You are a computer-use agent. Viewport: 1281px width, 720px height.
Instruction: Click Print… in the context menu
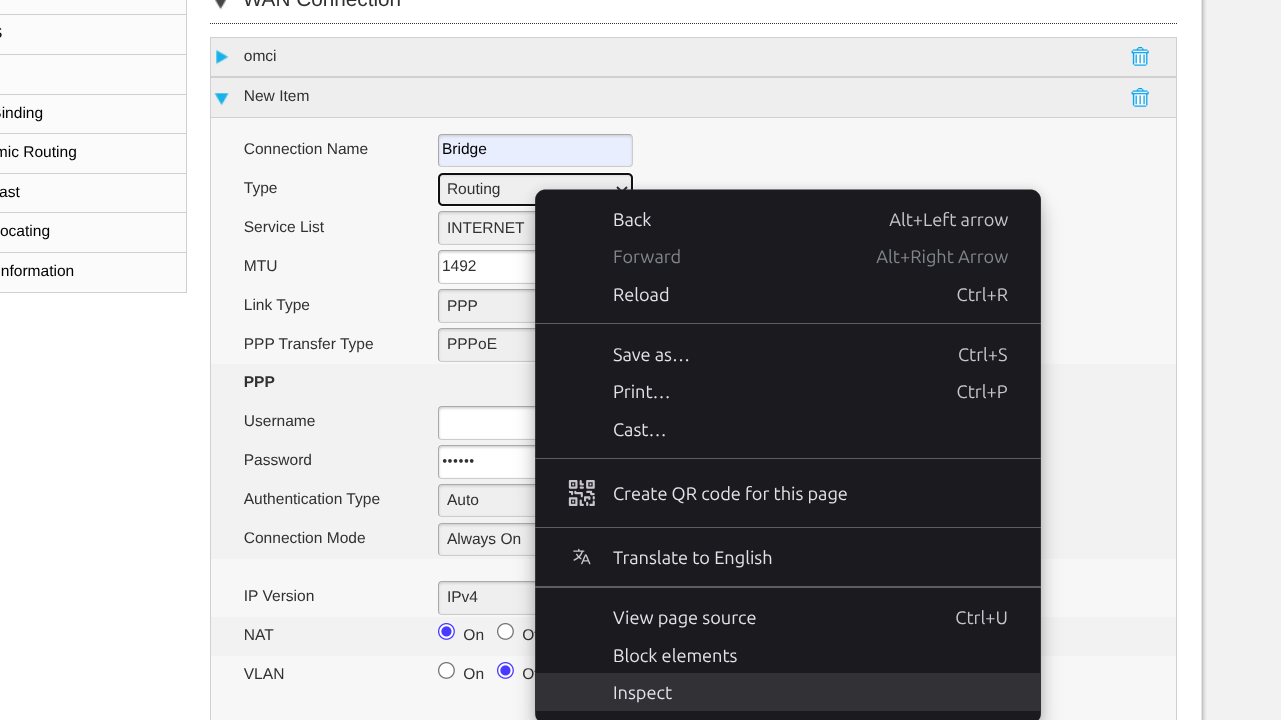pyautogui.click(x=641, y=392)
